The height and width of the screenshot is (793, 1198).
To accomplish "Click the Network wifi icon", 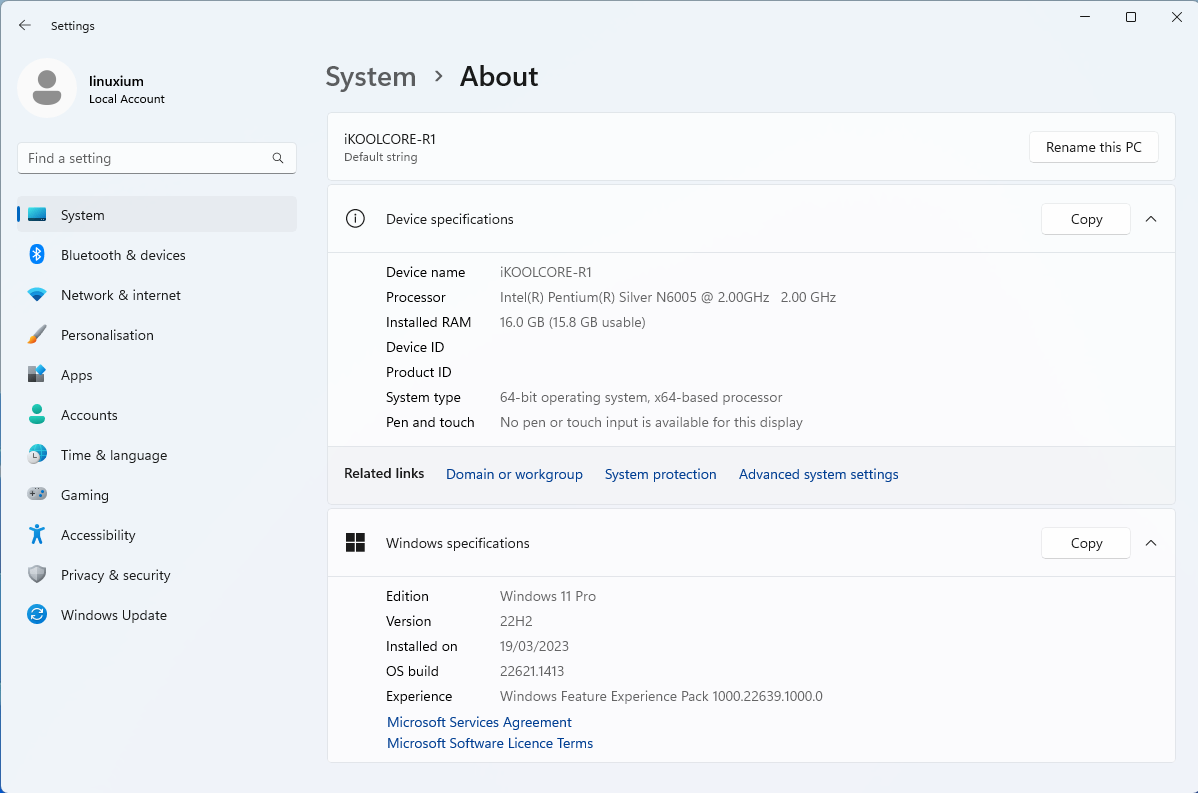I will [x=37, y=294].
